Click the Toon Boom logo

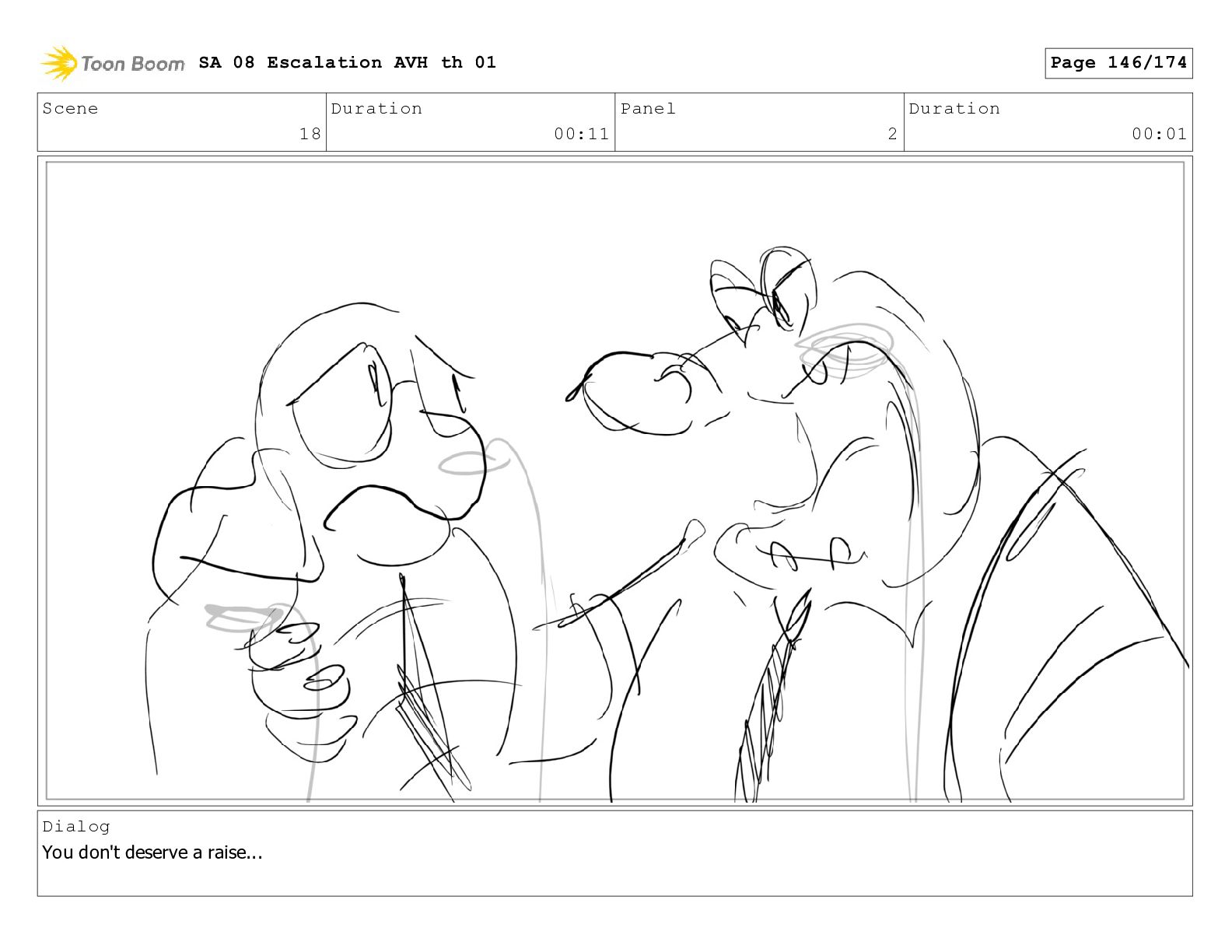(x=113, y=63)
